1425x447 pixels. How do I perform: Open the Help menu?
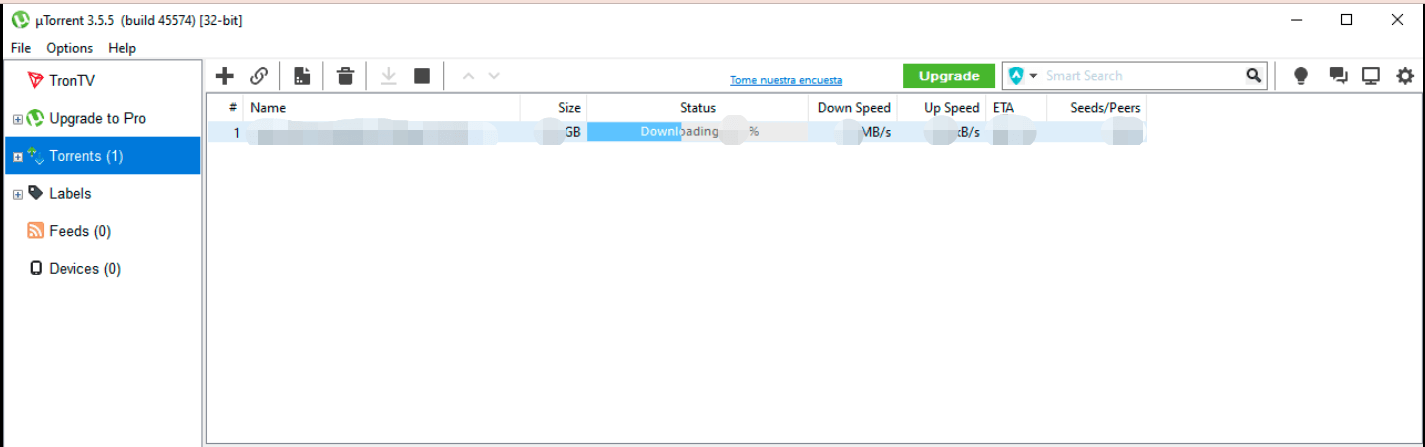[x=122, y=48]
